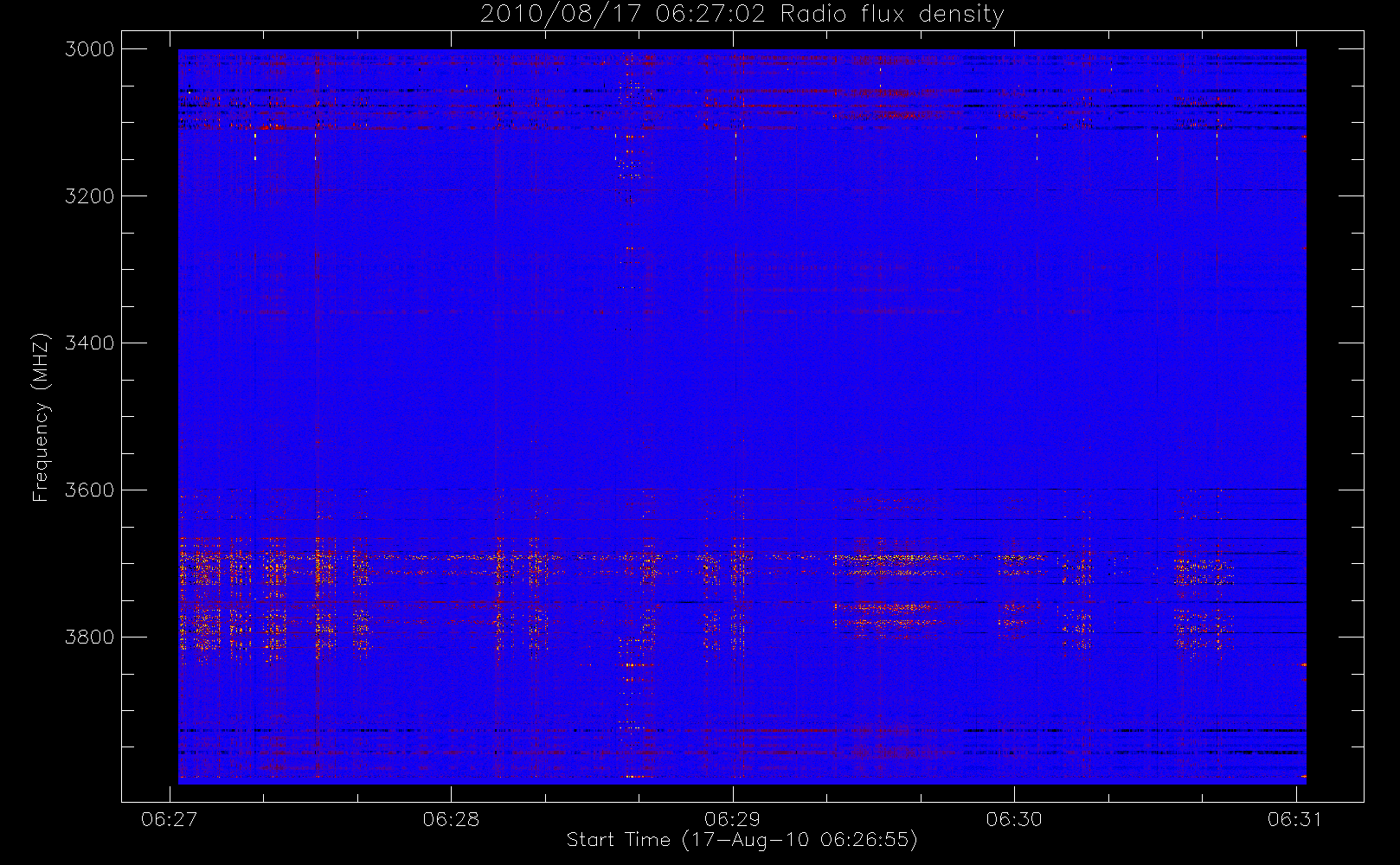Click the plot title '2010/08/17 06:27:02 Radio flux density'
This screenshot has height=865, width=1400.
742,15
